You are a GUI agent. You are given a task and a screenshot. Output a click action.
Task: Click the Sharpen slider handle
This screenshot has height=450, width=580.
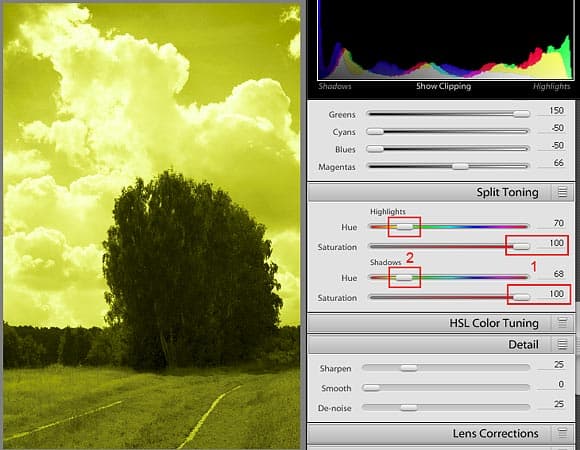[409, 368]
